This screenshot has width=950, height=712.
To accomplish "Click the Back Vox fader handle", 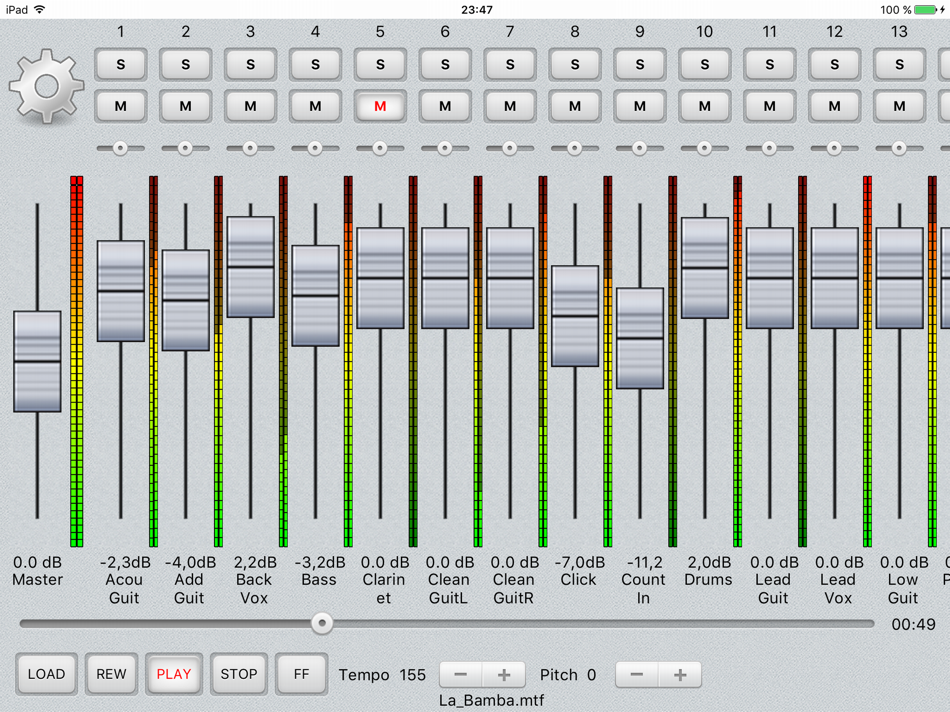I will pyautogui.click(x=250, y=267).
